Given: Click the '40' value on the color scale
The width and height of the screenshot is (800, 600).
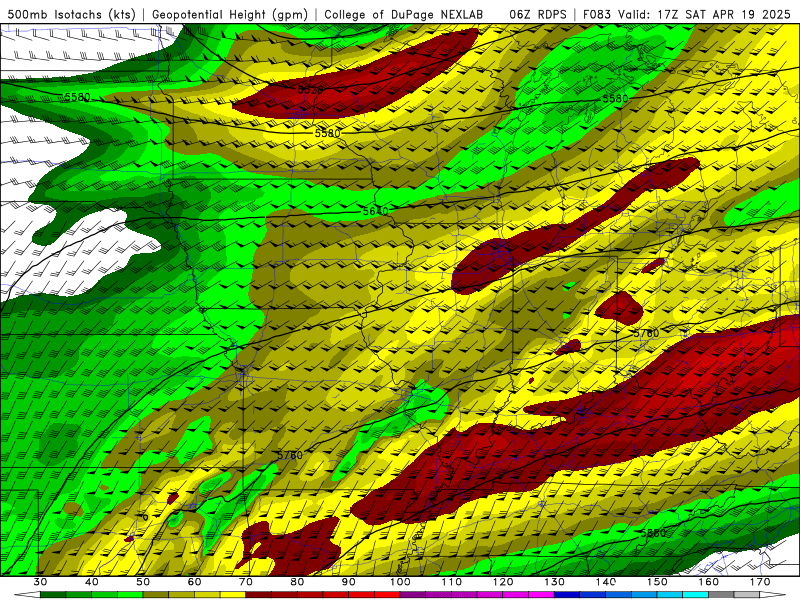Looking at the screenshot, I should tap(92, 582).
